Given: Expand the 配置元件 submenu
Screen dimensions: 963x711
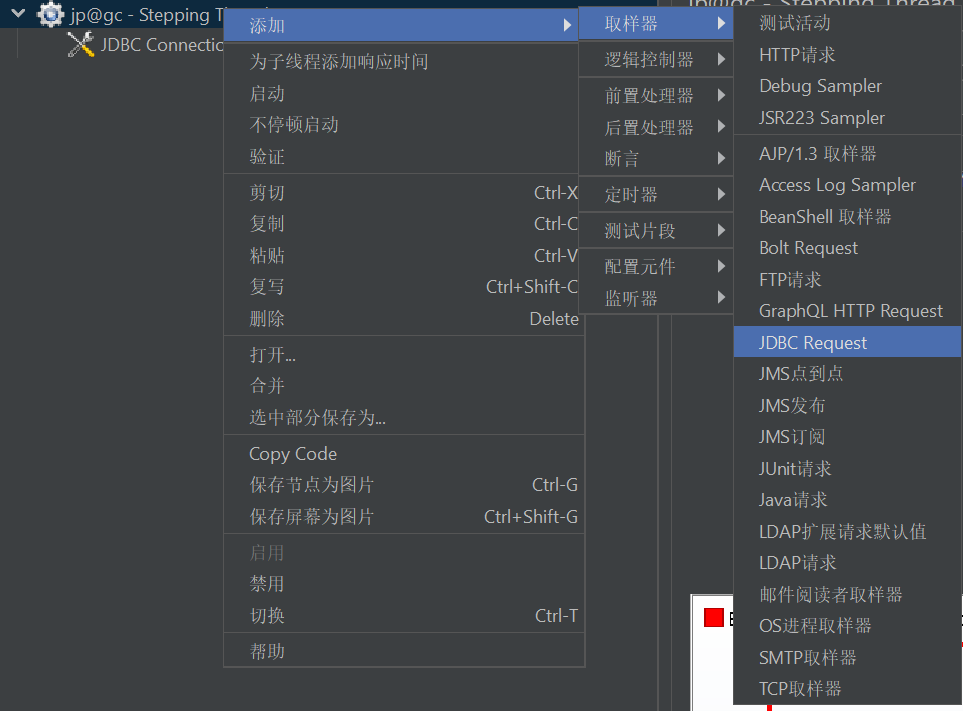Looking at the screenshot, I should click(656, 266).
